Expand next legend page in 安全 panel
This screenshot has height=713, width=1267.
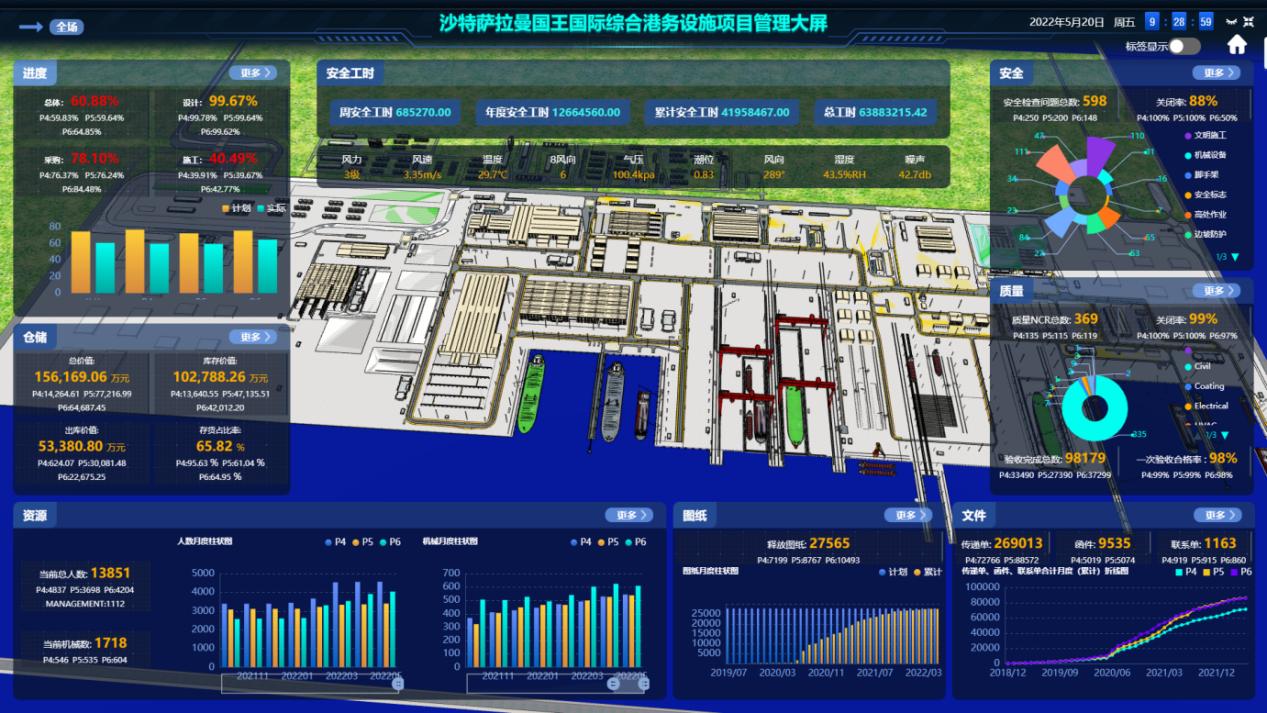point(1235,257)
